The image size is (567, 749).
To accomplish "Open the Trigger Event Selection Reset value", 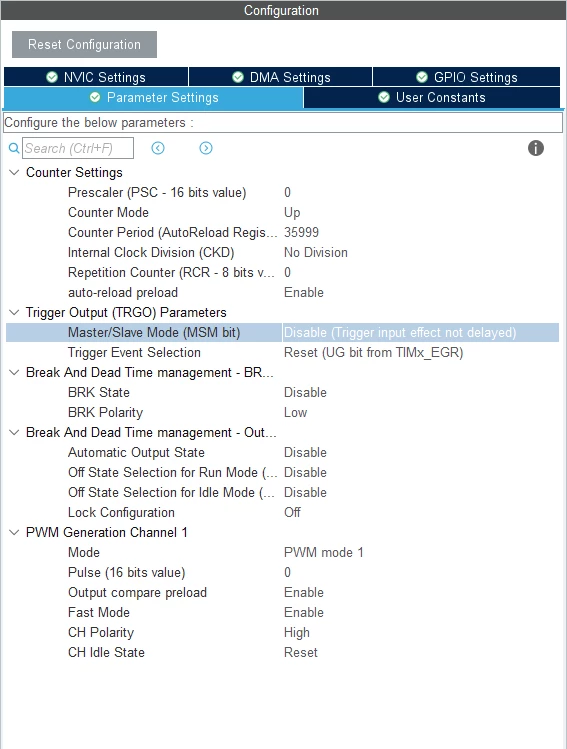I will click(374, 353).
